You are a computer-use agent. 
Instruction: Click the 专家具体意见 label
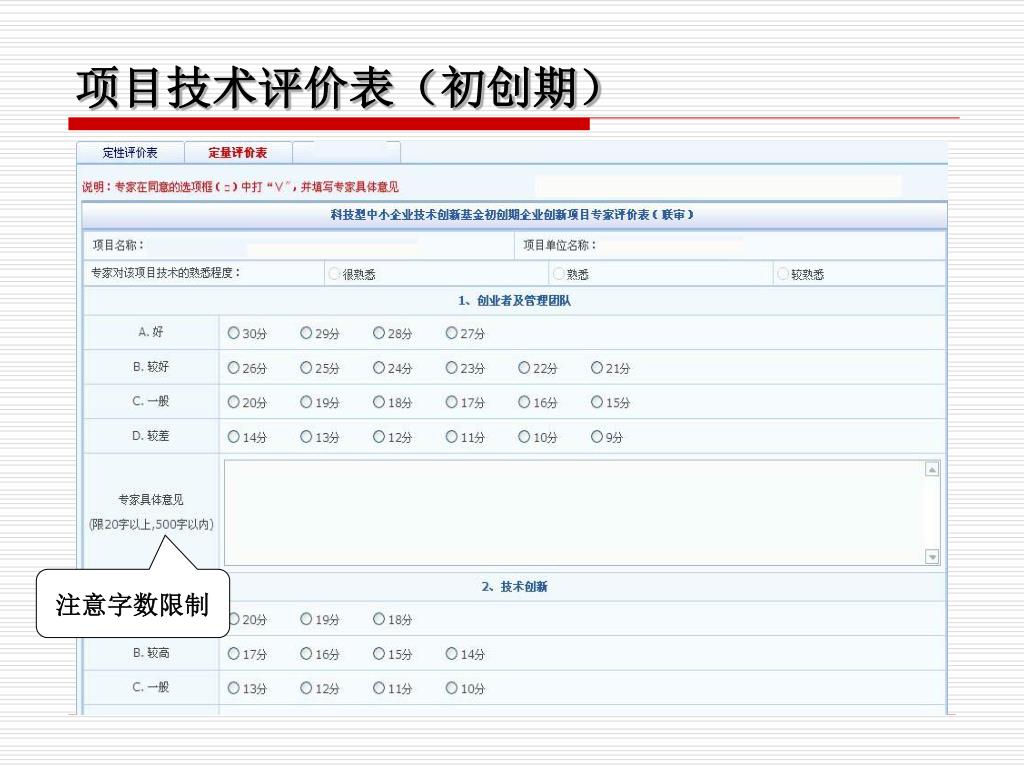[x=151, y=500]
